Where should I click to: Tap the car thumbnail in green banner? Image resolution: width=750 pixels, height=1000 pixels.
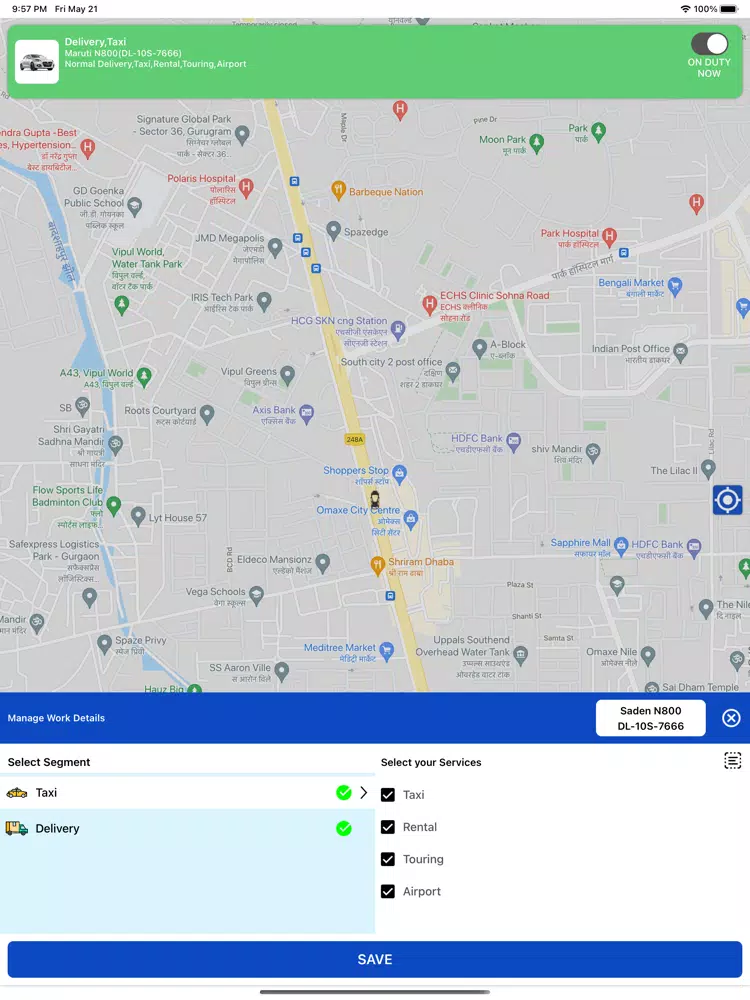[37, 62]
